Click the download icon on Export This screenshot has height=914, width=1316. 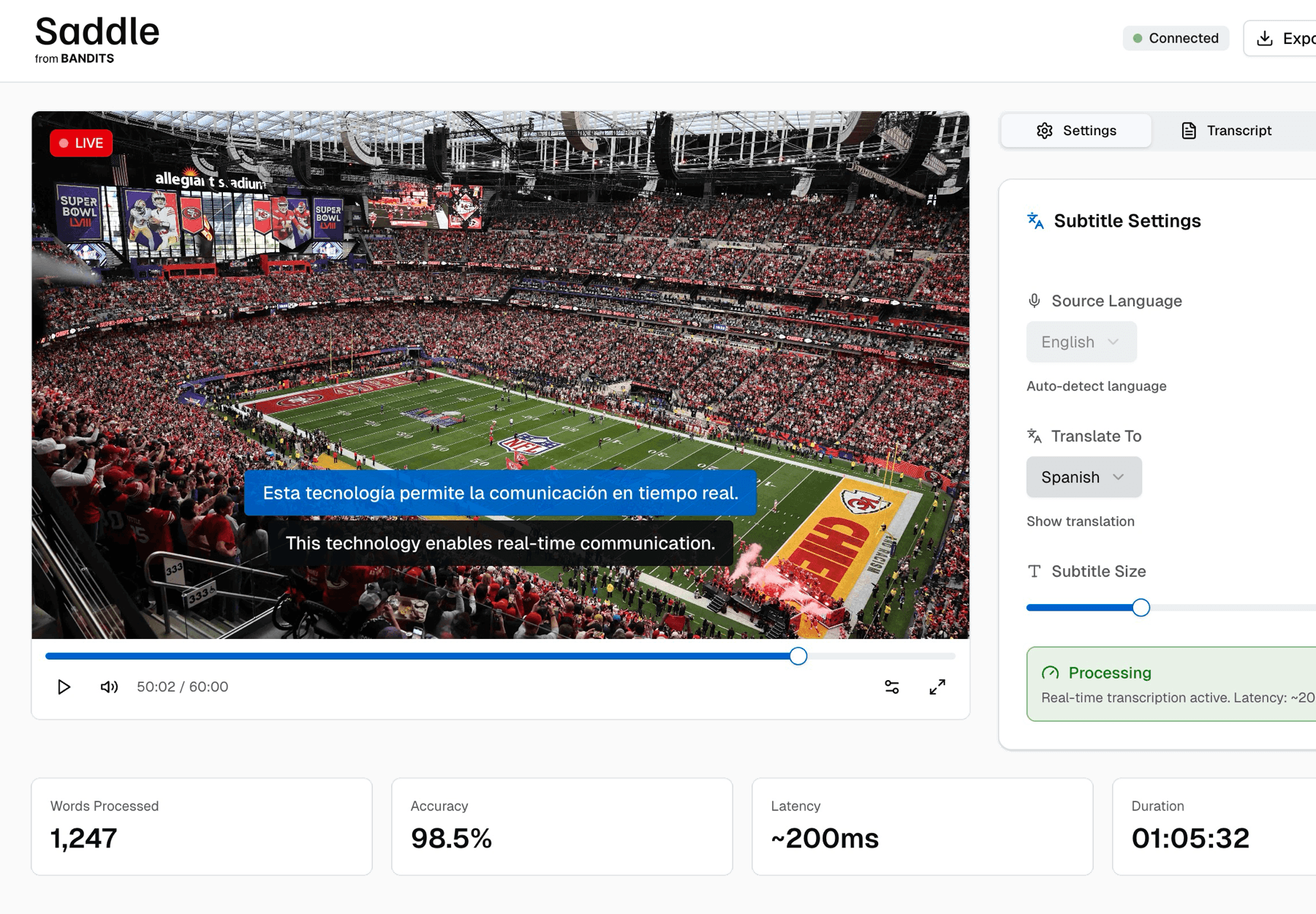1264,38
